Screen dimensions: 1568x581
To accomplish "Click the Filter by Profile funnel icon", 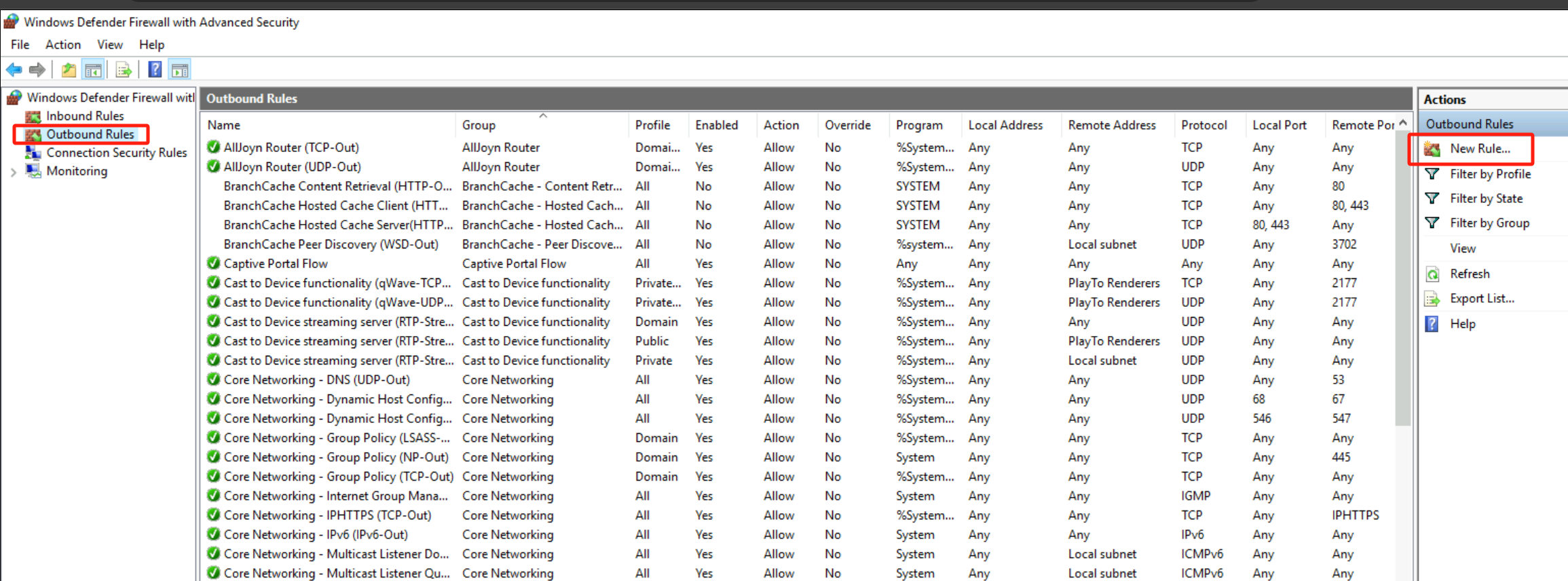I will coord(1432,174).
